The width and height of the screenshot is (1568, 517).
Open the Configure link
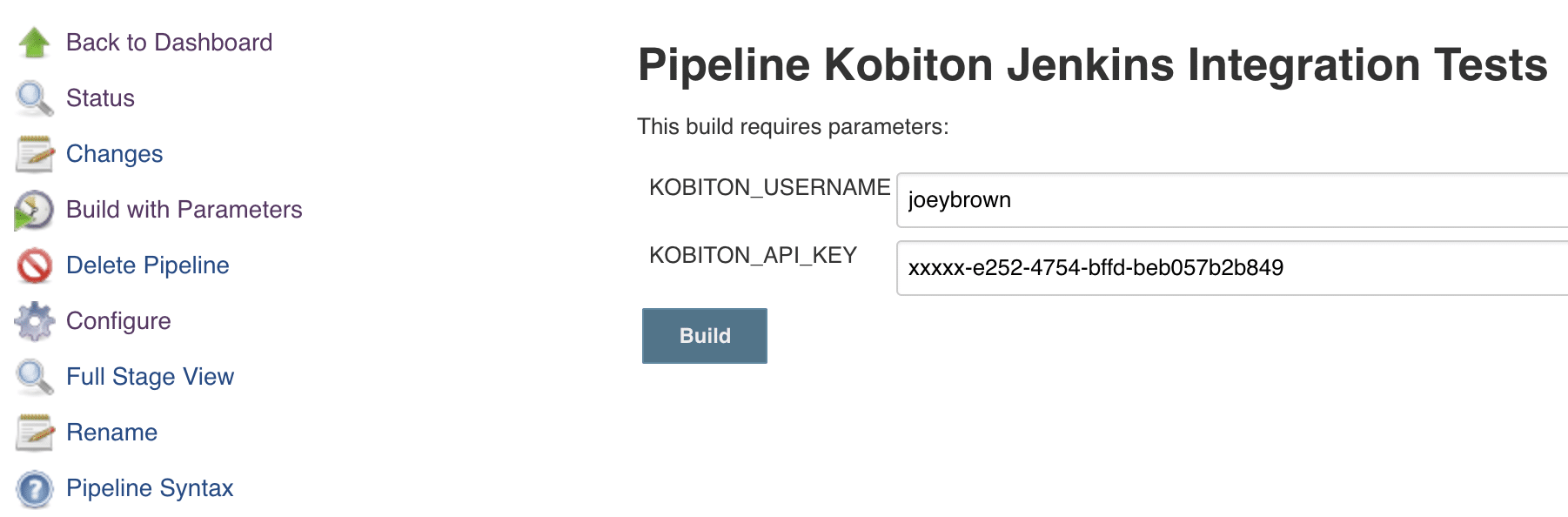(x=118, y=321)
